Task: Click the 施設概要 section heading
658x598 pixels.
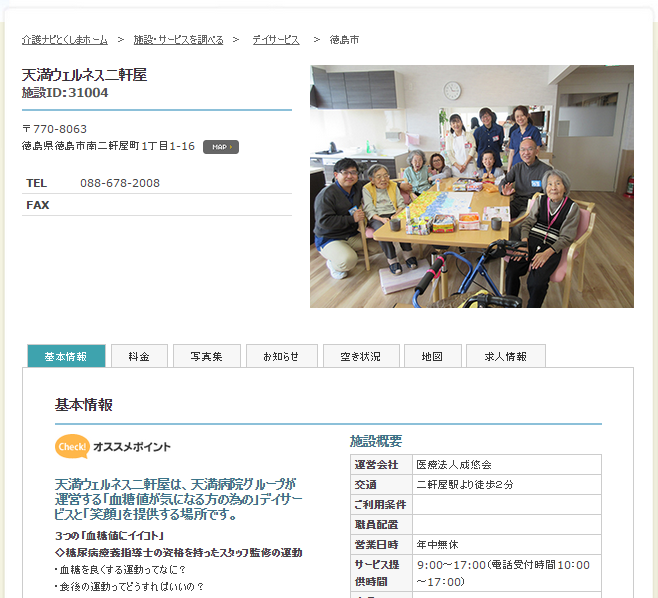Action: click(x=376, y=441)
